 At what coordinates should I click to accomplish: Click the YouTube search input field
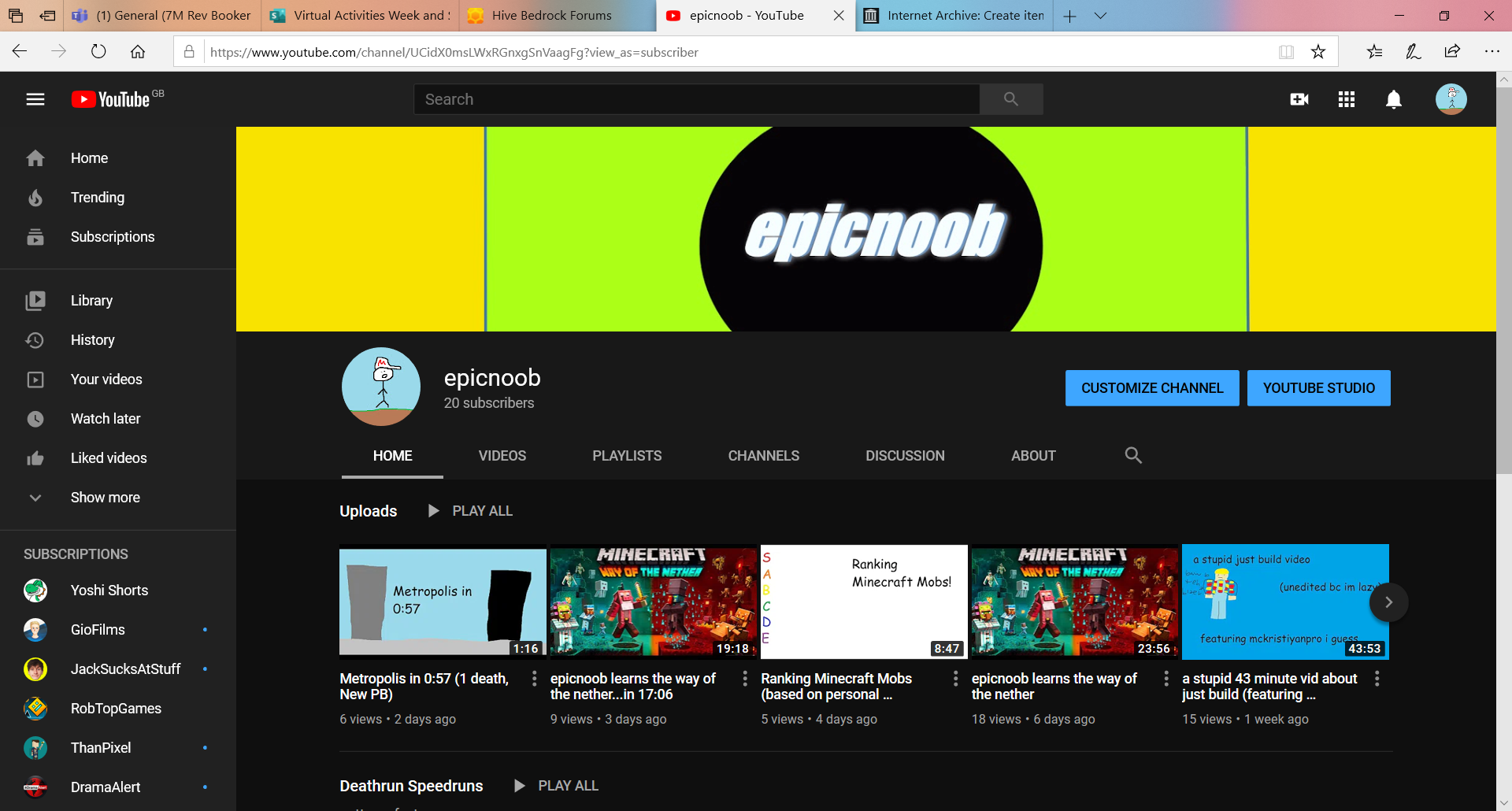click(697, 99)
